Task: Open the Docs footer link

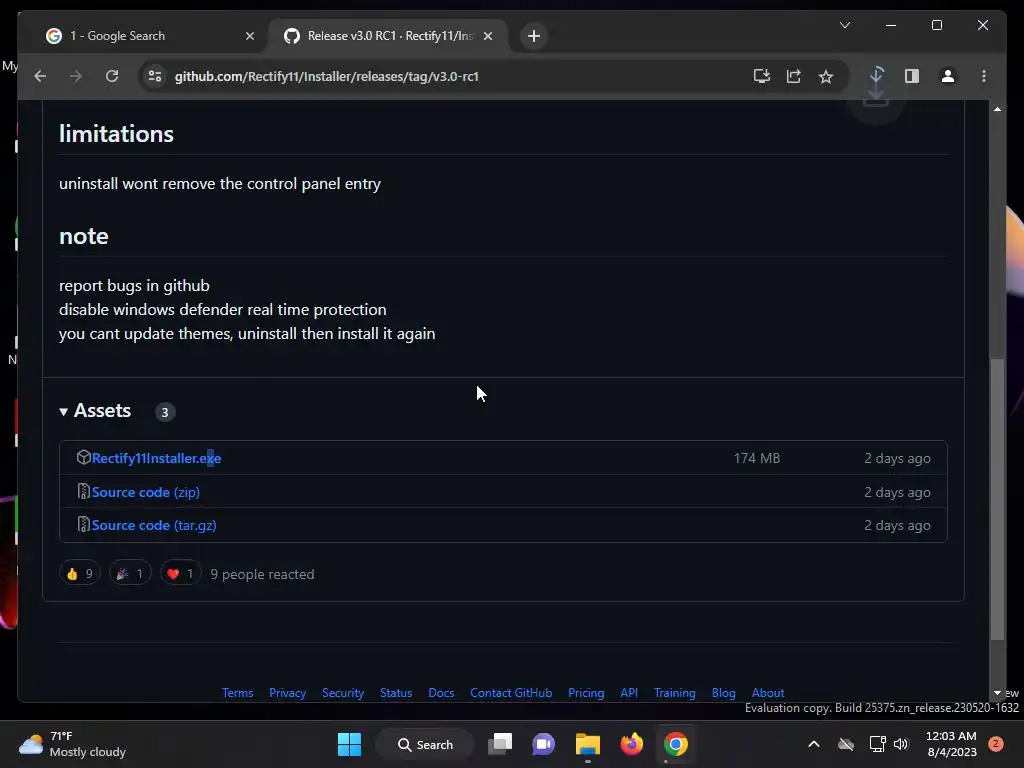Action: pos(441,693)
